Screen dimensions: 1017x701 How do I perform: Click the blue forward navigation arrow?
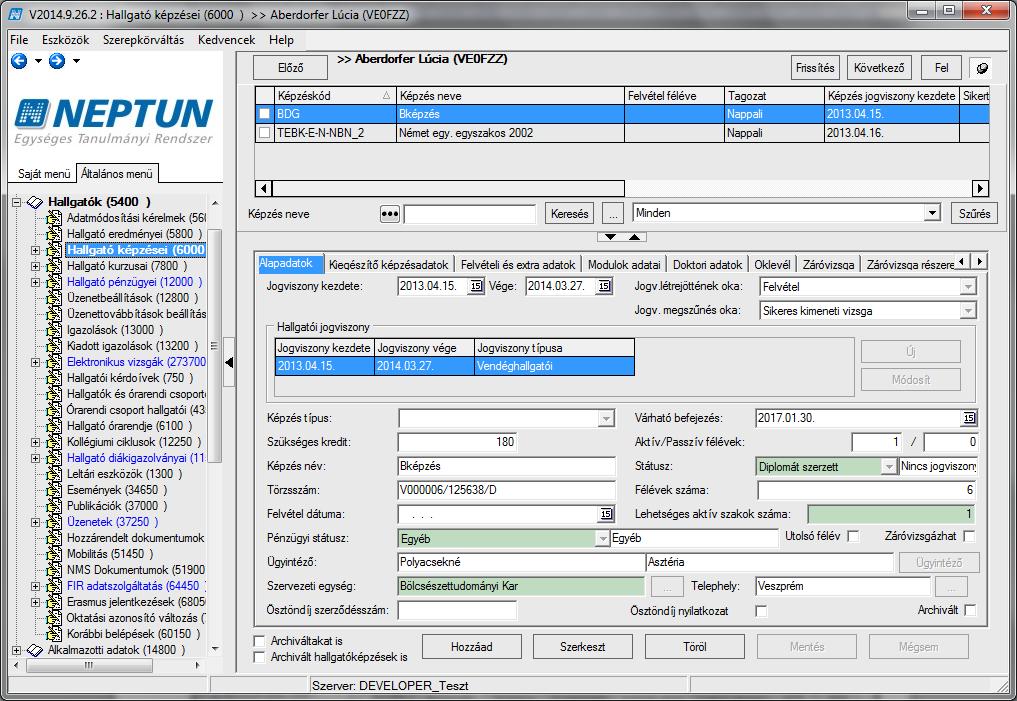[57, 61]
